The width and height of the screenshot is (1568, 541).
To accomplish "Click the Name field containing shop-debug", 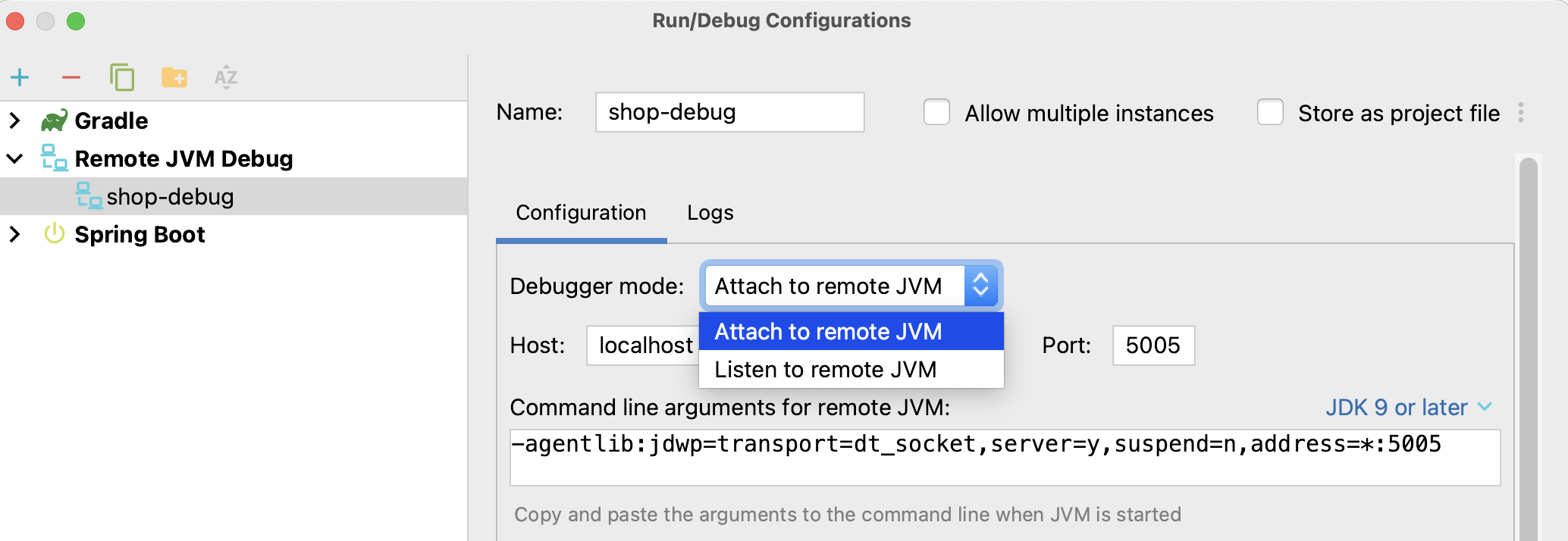I will 729,112.
